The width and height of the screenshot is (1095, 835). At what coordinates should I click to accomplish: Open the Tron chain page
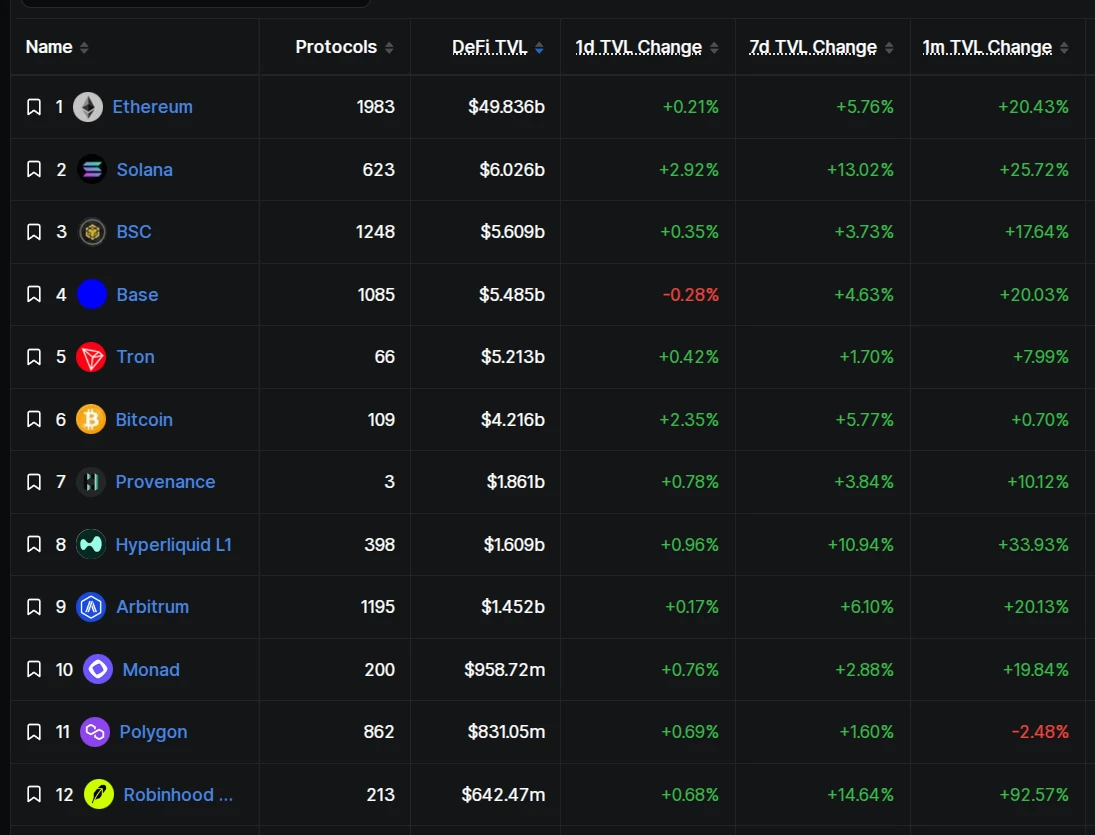click(x=135, y=357)
